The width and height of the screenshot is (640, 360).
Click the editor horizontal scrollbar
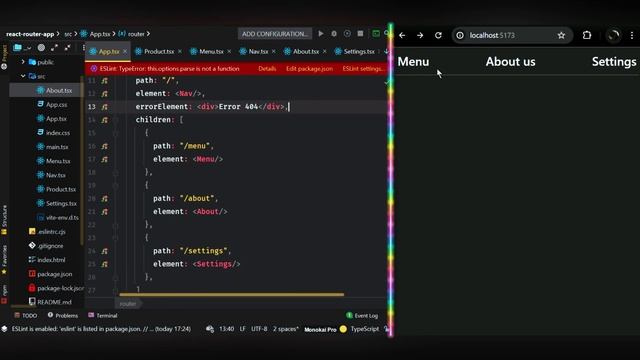(x=231, y=294)
